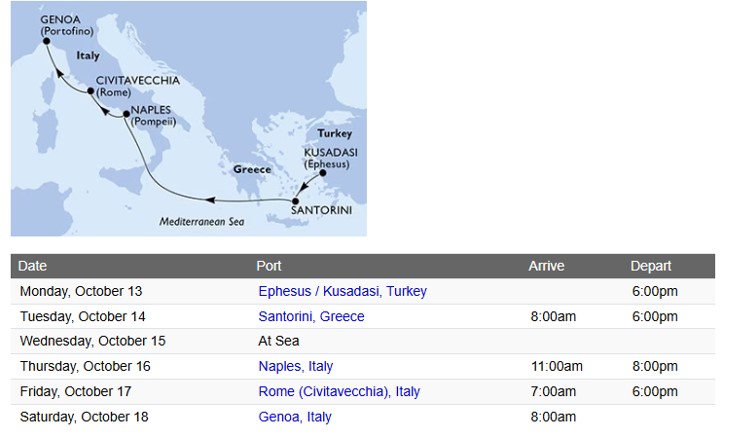Select the Naples port marker on map
Screen dimensions: 746x434
[x=126, y=115]
